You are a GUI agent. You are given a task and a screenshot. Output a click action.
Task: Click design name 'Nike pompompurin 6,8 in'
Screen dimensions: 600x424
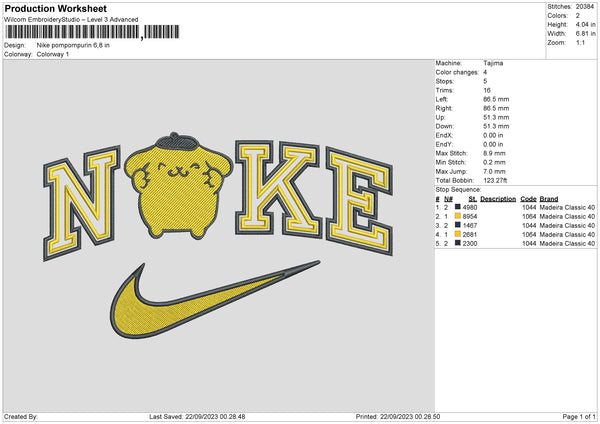pos(73,45)
